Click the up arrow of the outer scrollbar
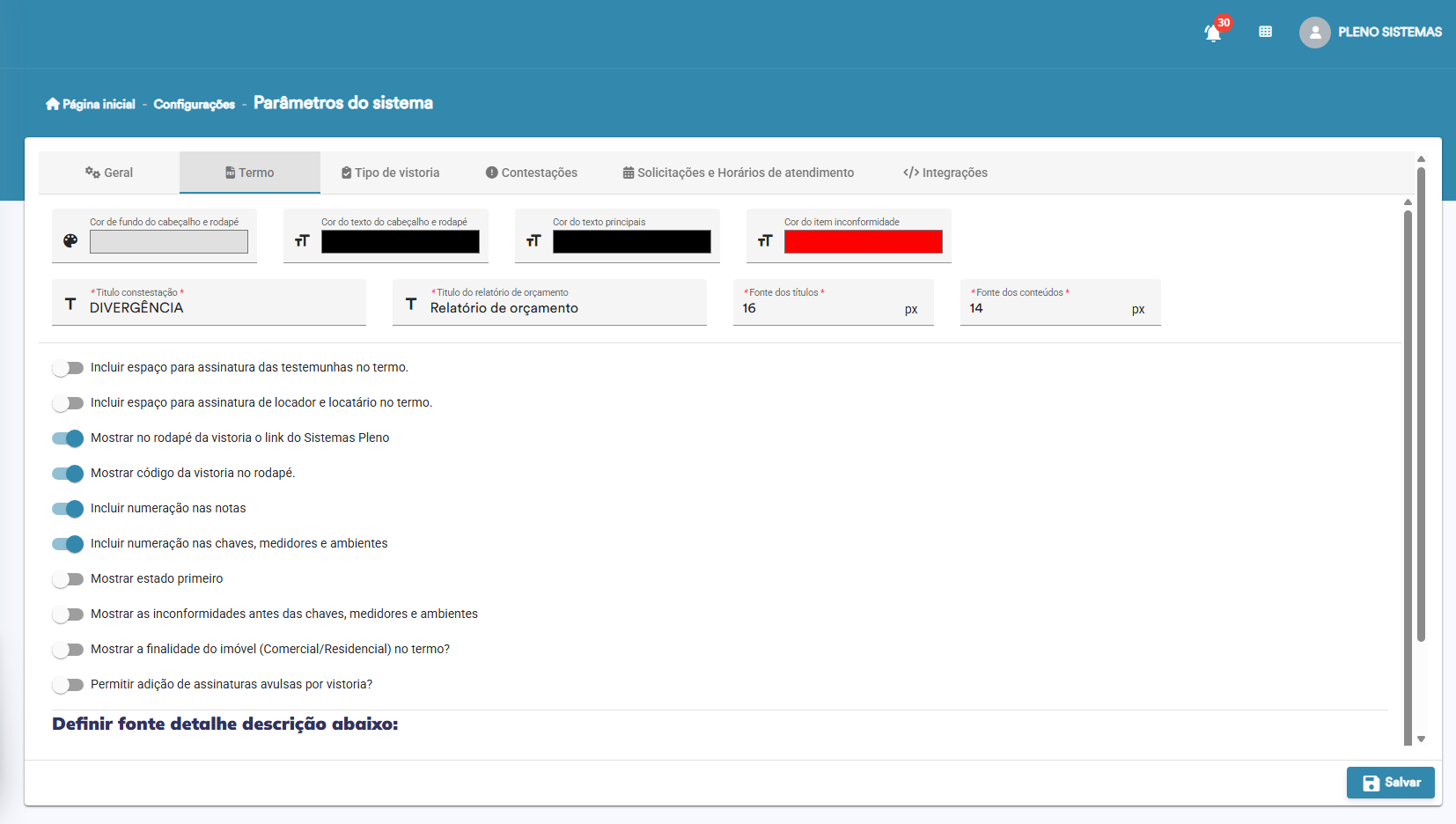The image size is (1456, 824). coord(1421,159)
